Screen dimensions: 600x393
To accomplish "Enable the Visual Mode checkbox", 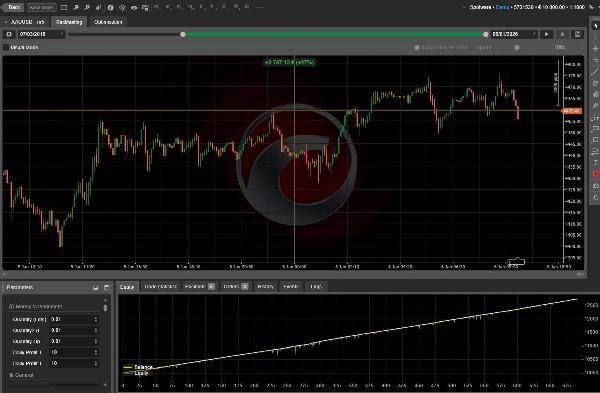I will 6,47.
